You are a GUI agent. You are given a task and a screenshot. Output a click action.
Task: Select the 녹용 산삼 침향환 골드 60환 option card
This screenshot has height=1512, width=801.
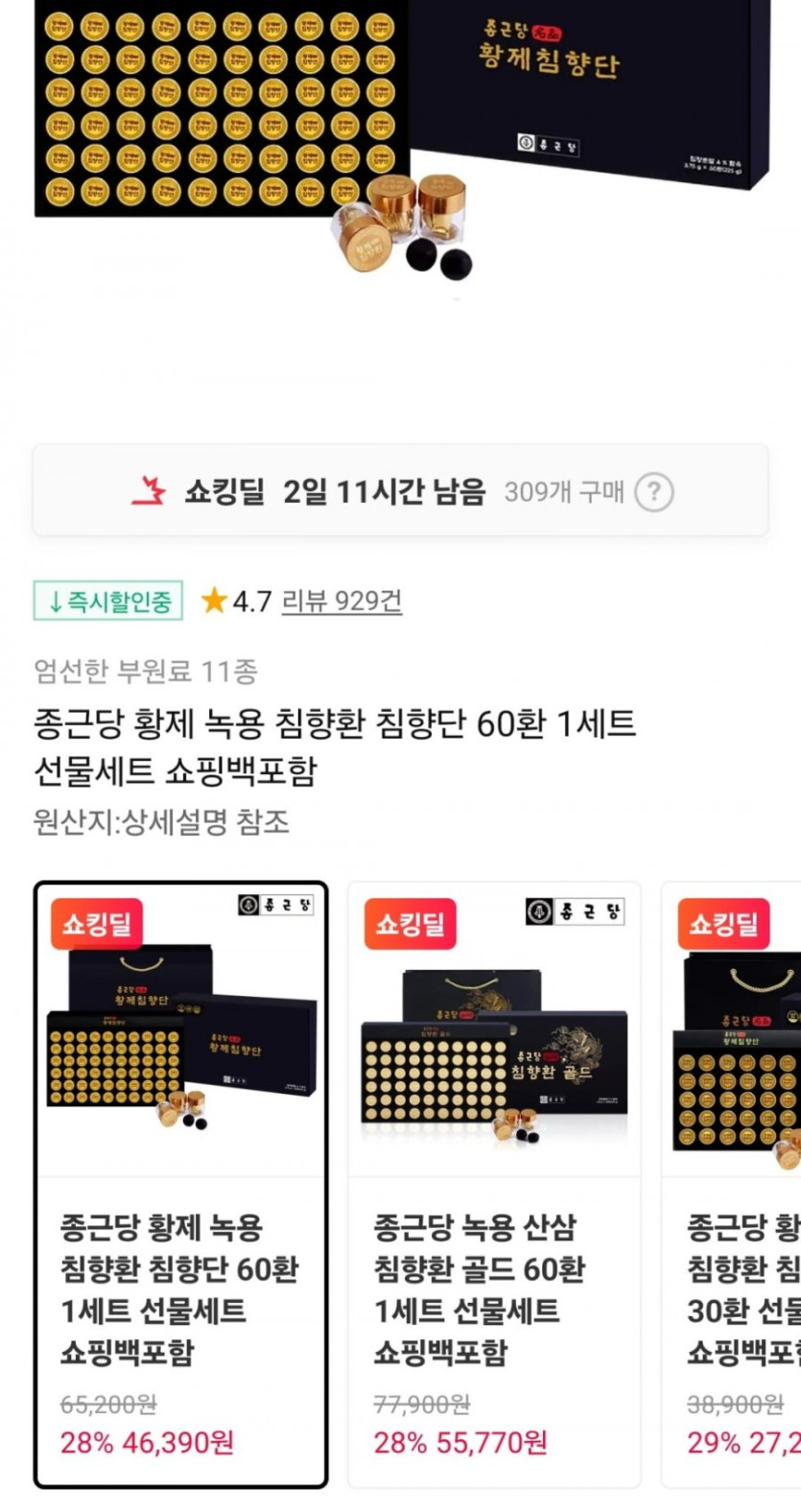pos(494,1185)
